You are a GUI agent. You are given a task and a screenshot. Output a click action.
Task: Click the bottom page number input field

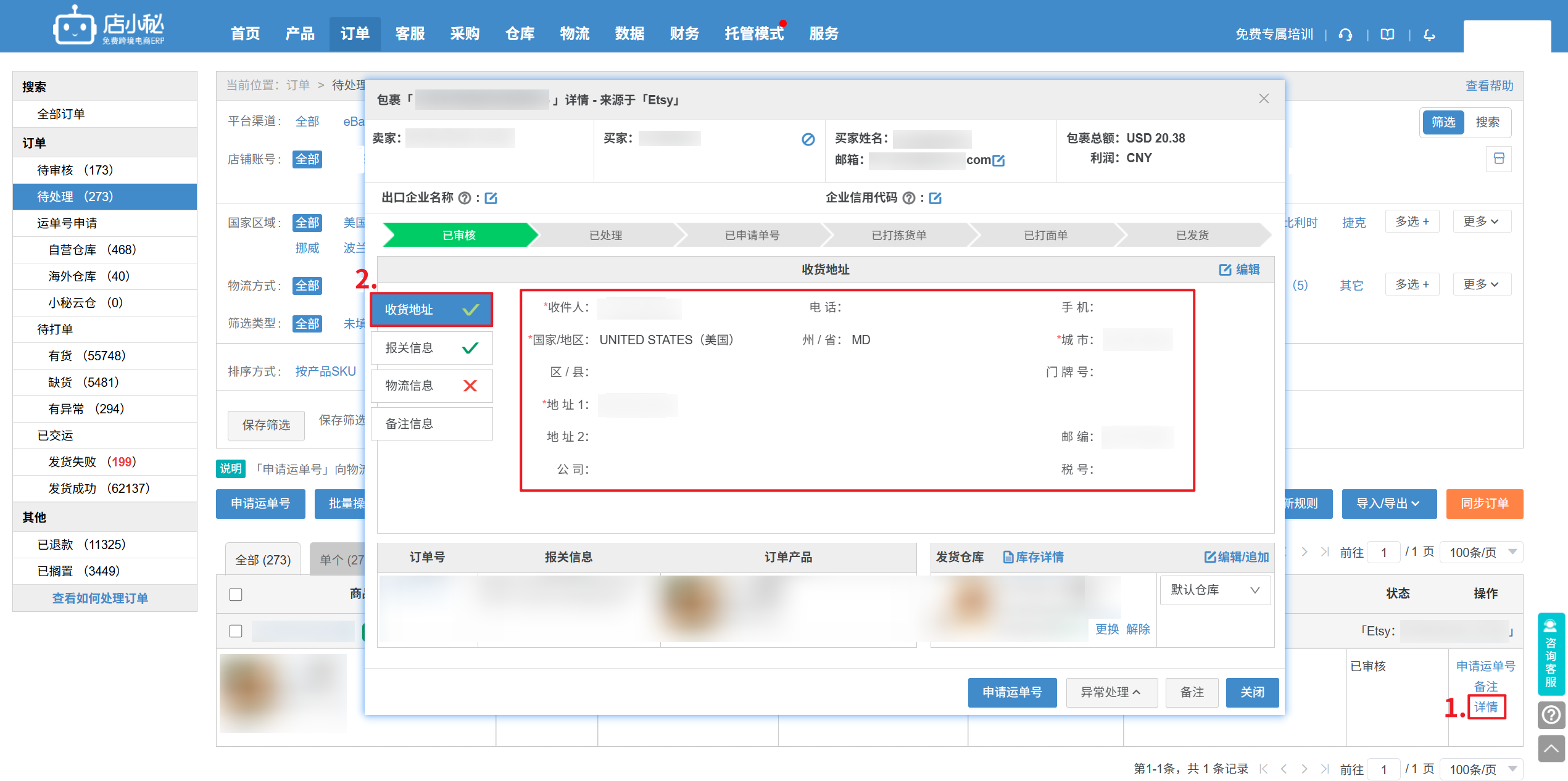pos(1383,769)
